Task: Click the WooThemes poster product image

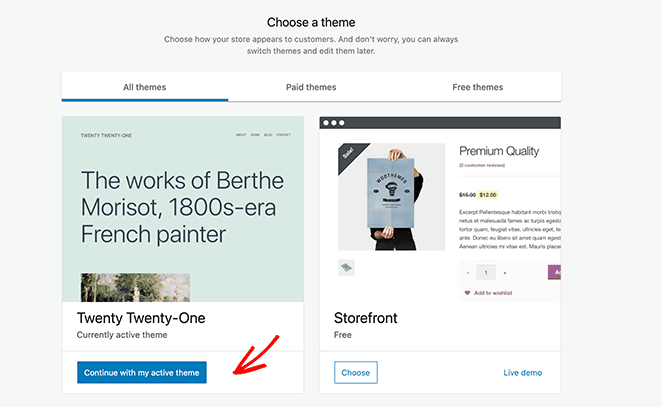Action: pyautogui.click(x=391, y=196)
